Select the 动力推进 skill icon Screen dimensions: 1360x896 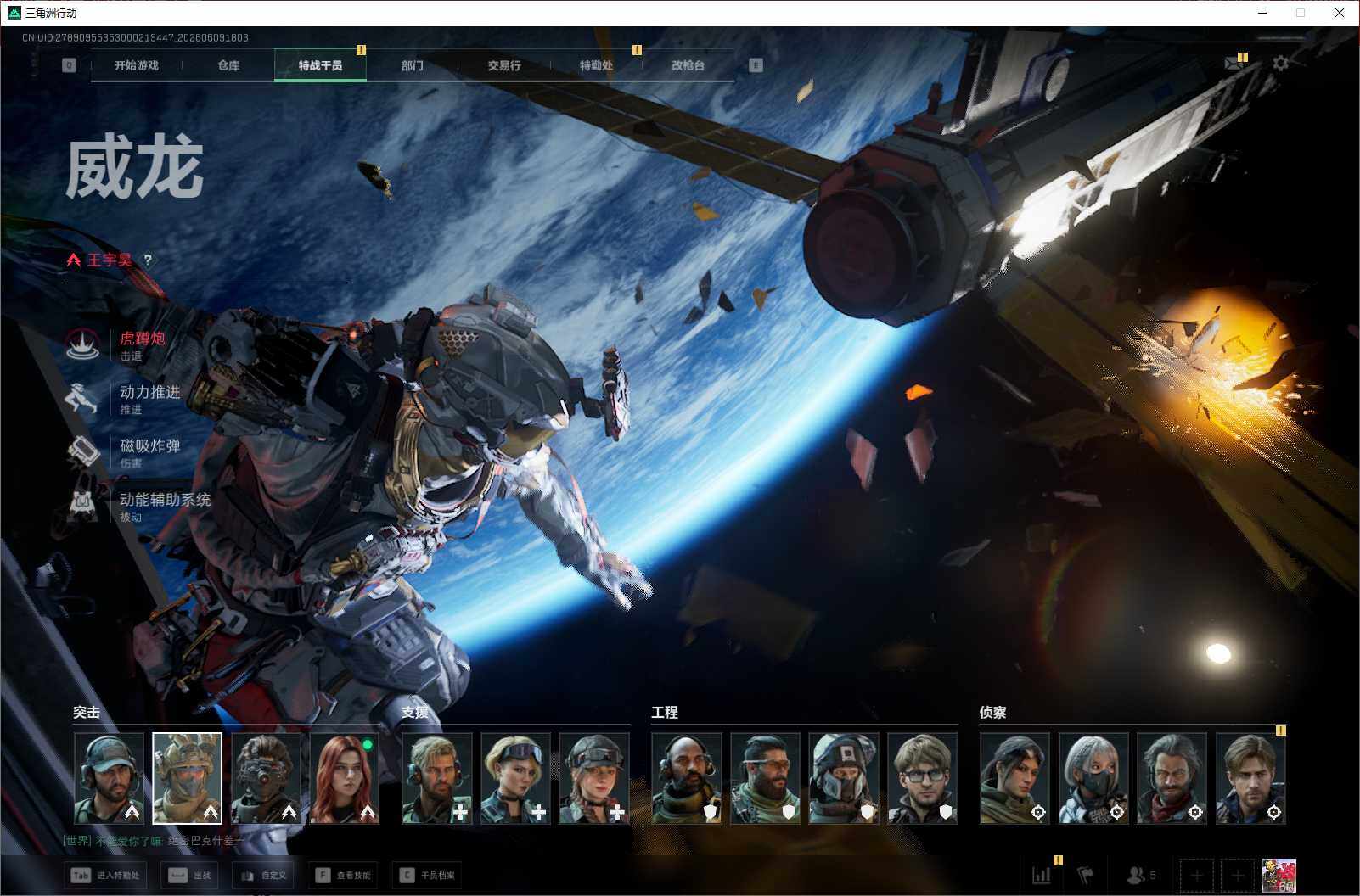pos(83,398)
